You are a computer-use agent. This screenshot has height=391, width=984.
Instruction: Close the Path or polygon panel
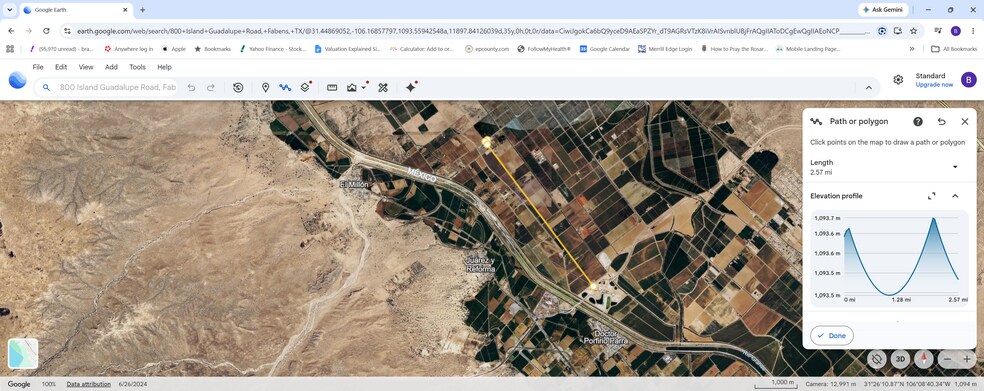[x=965, y=122]
